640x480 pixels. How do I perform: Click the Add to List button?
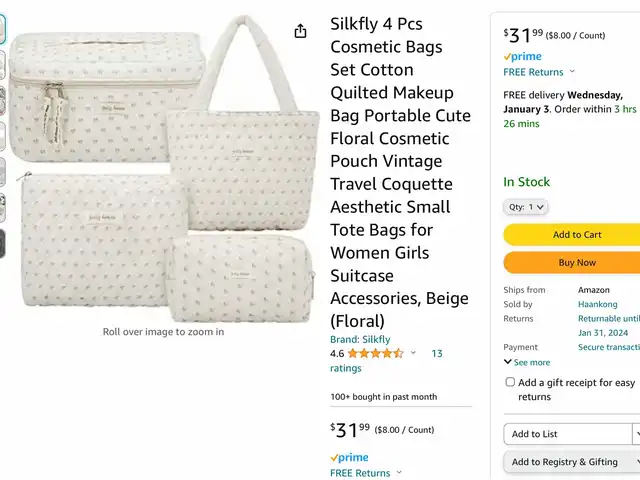tap(567, 434)
